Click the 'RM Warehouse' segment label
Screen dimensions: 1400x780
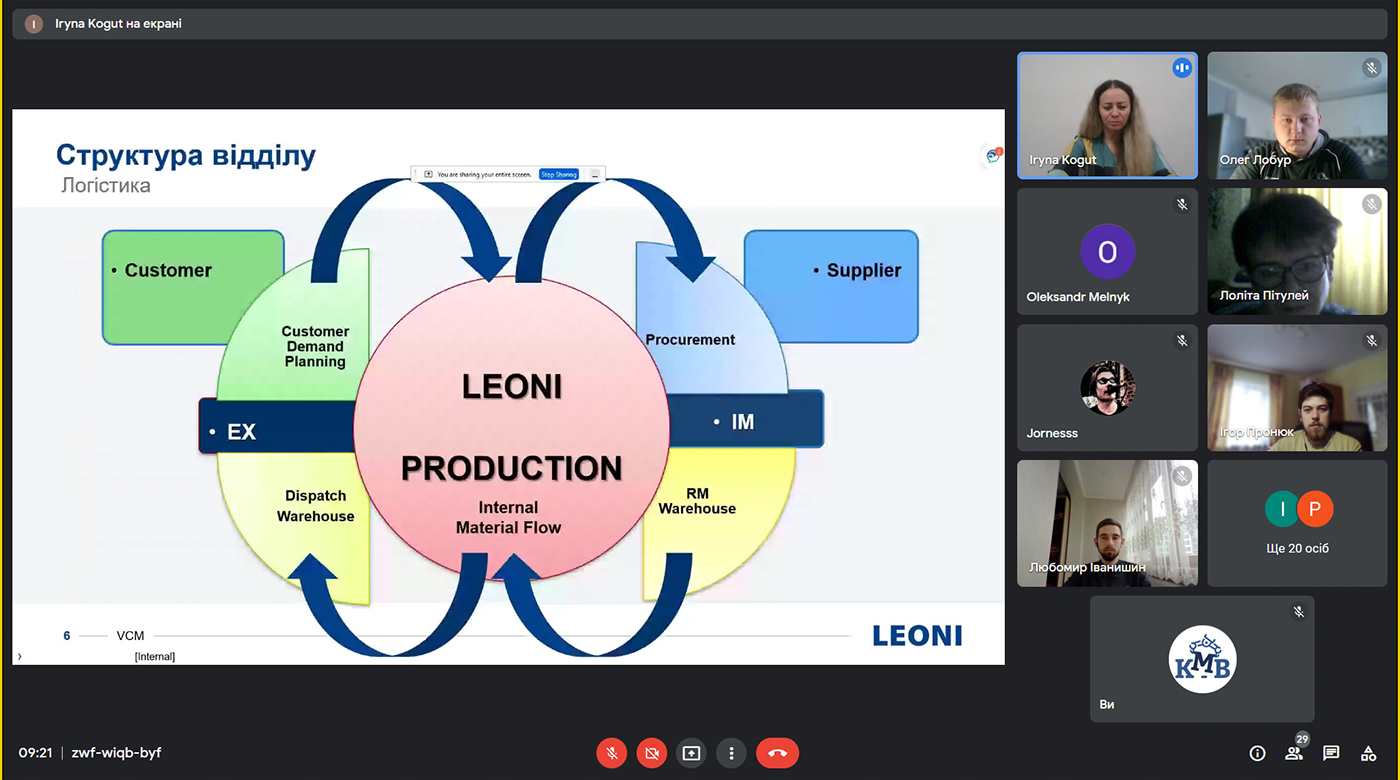pos(697,500)
